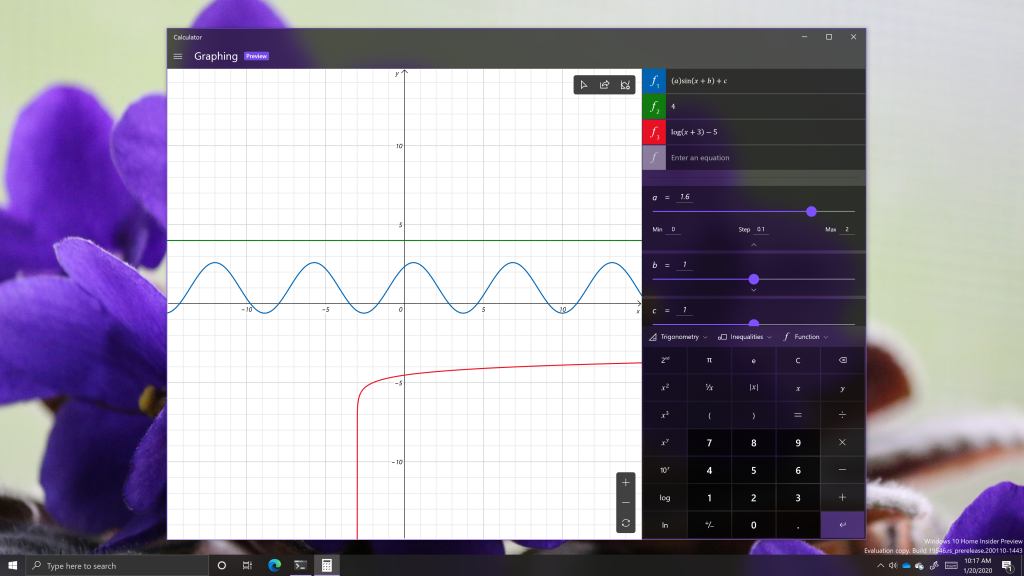Adjust the variable a slider thumb

(x=811, y=212)
